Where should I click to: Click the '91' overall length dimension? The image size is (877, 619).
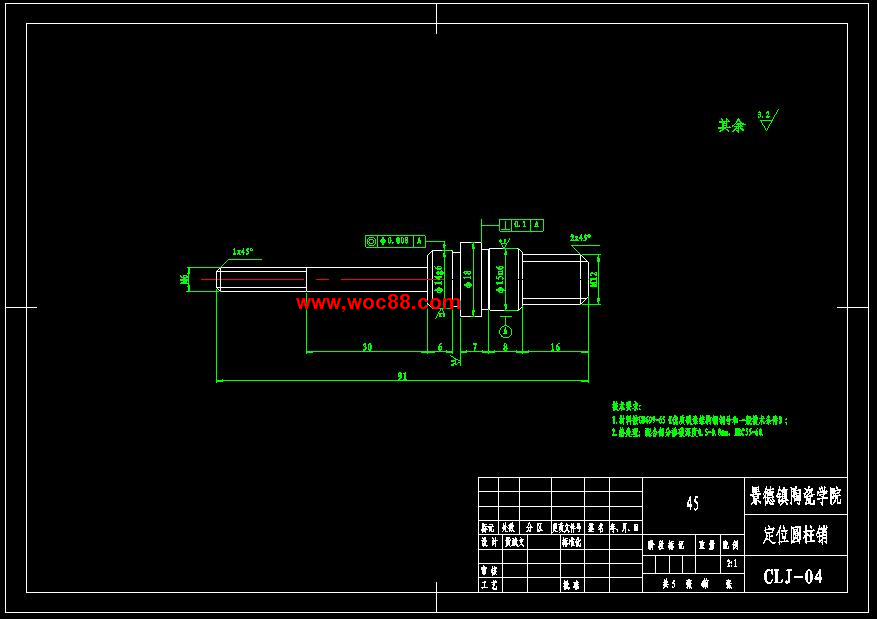pos(402,376)
